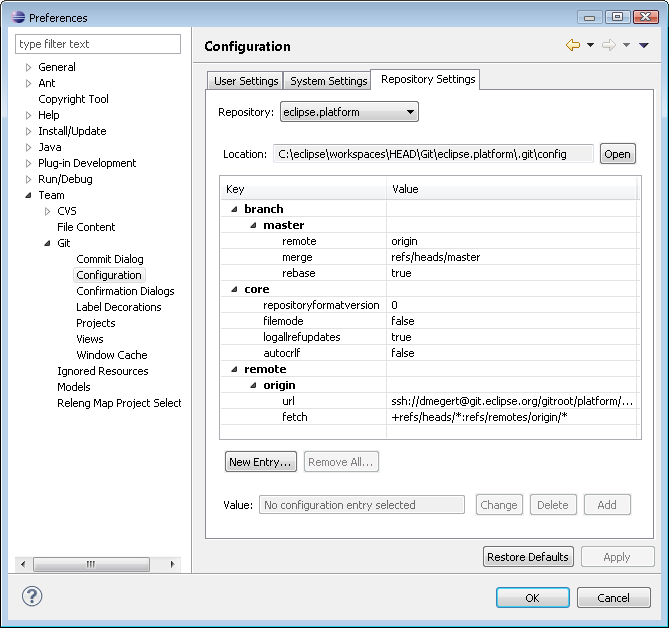Expand the Ant tree node
The image size is (669, 628).
point(29,83)
